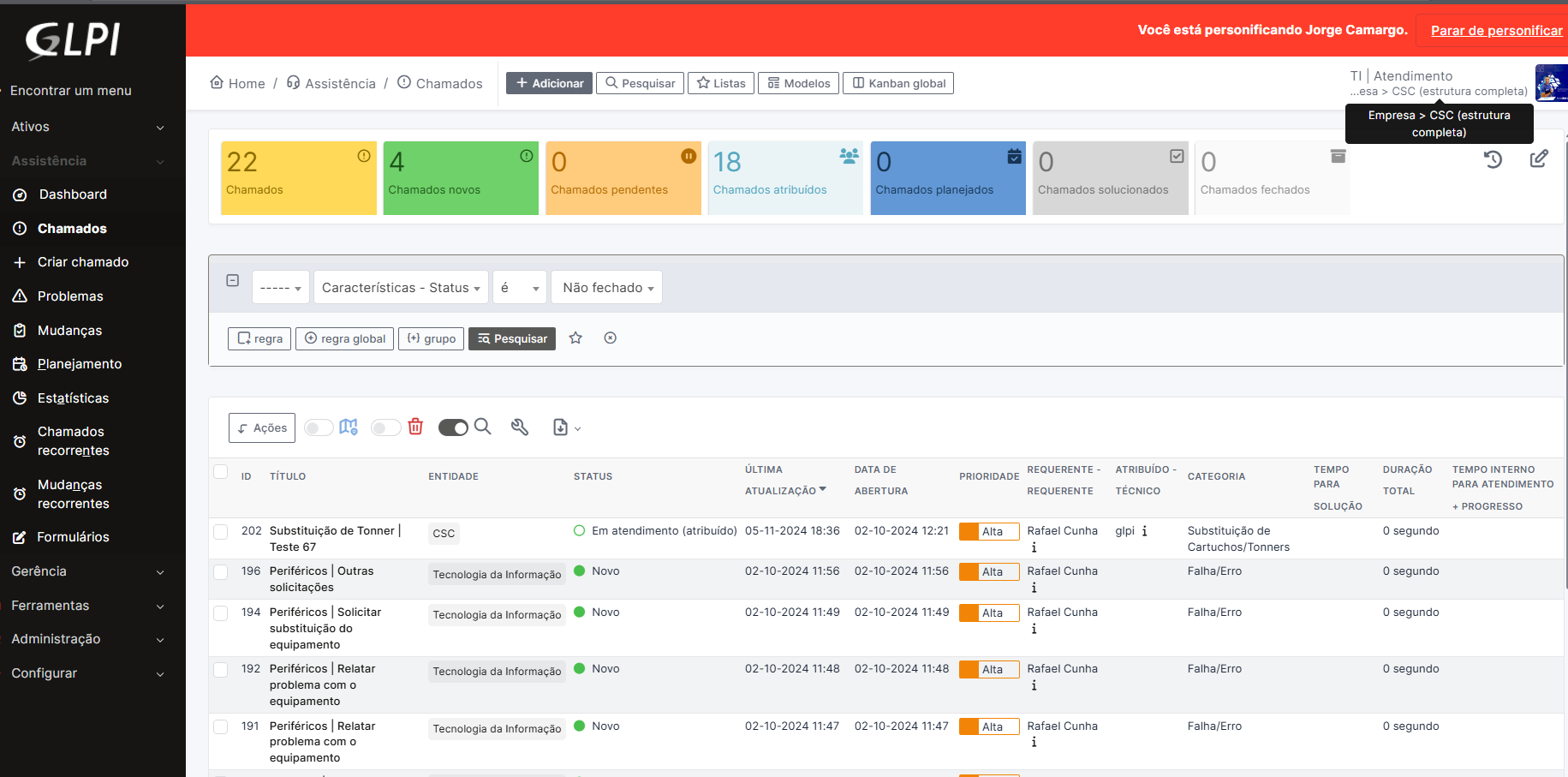This screenshot has width=1568, height=777.
Task: Open the export format chevron dropdown
Action: pos(576,427)
